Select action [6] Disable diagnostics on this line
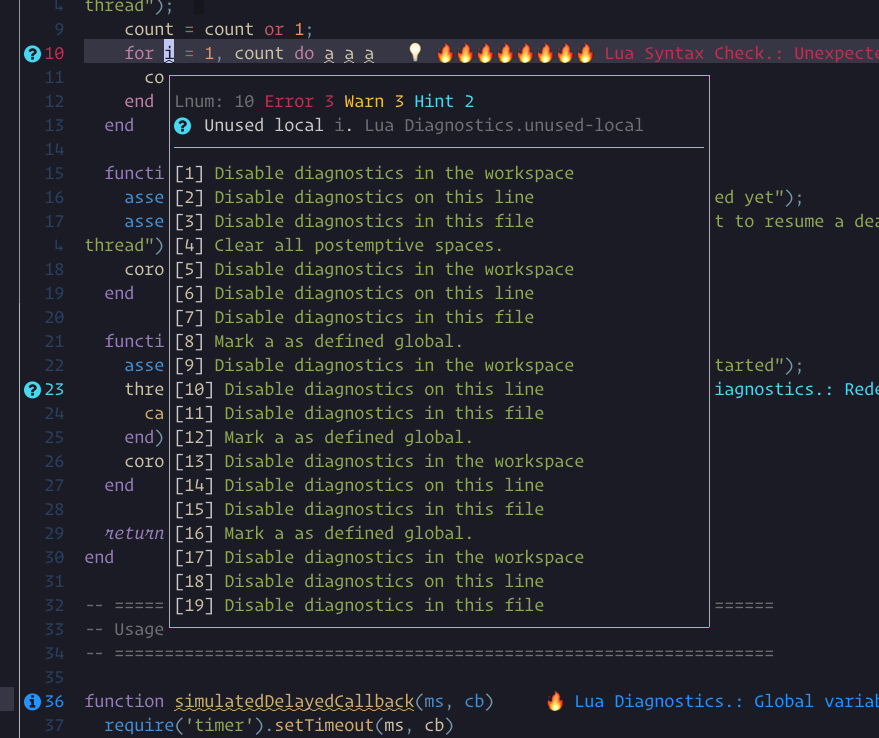 coord(354,293)
